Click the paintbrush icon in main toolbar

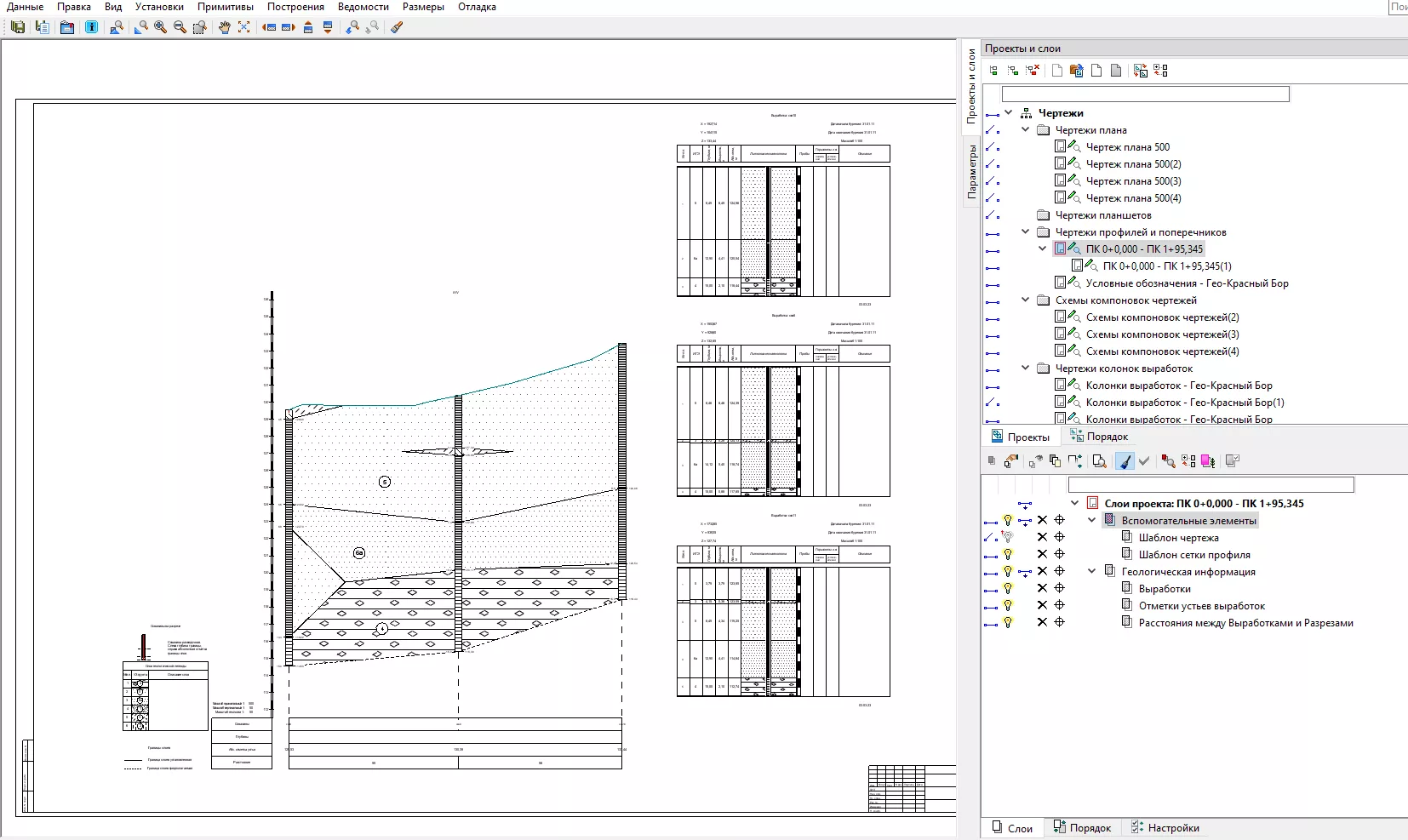click(x=397, y=27)
